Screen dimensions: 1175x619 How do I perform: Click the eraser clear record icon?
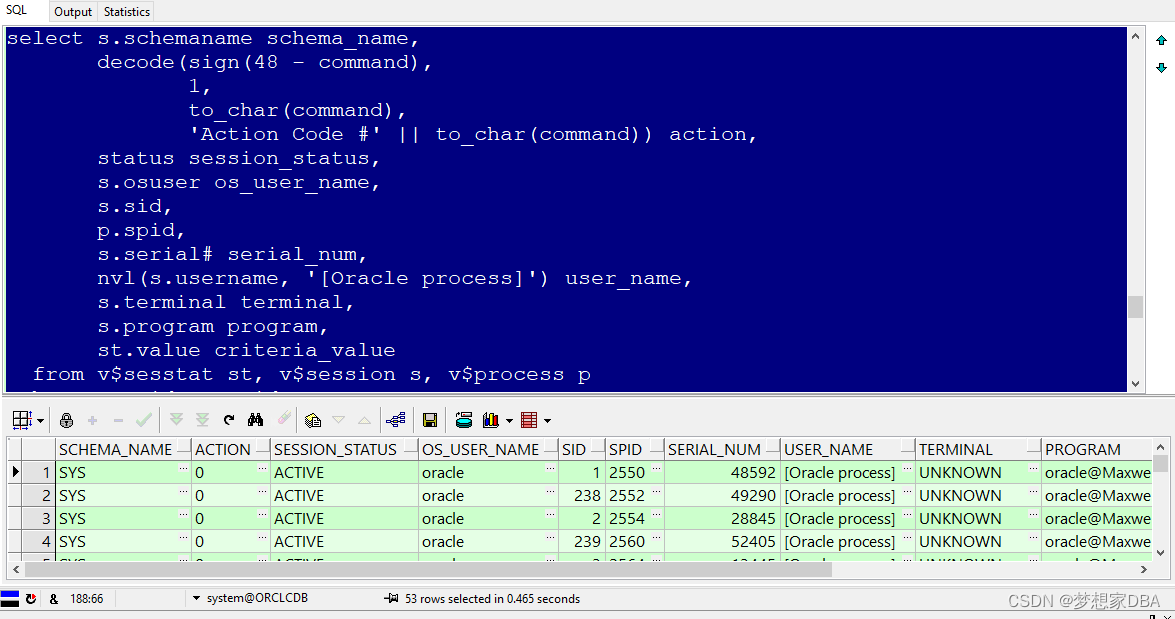(x=284, y=418)
